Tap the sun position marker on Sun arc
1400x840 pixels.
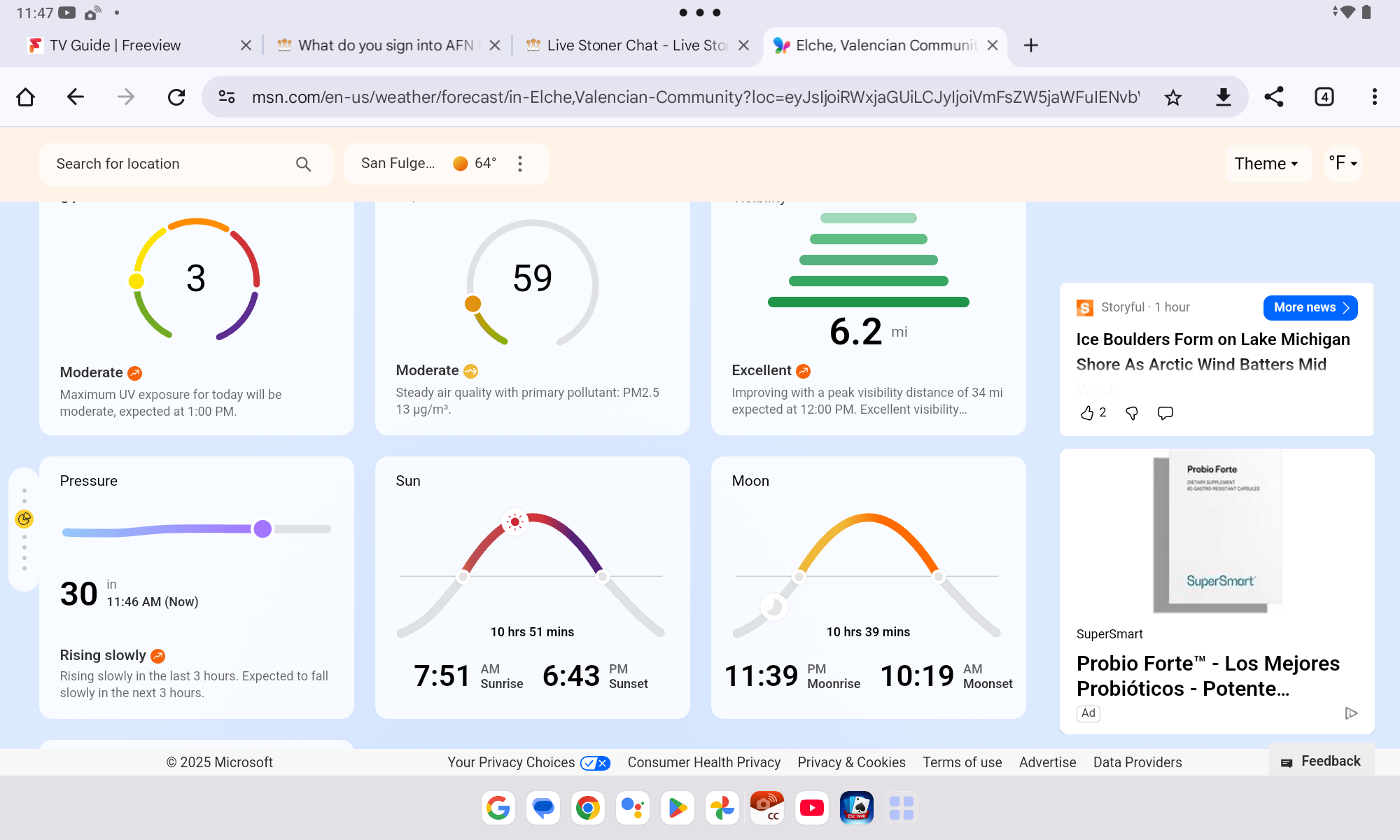(515, 521)
